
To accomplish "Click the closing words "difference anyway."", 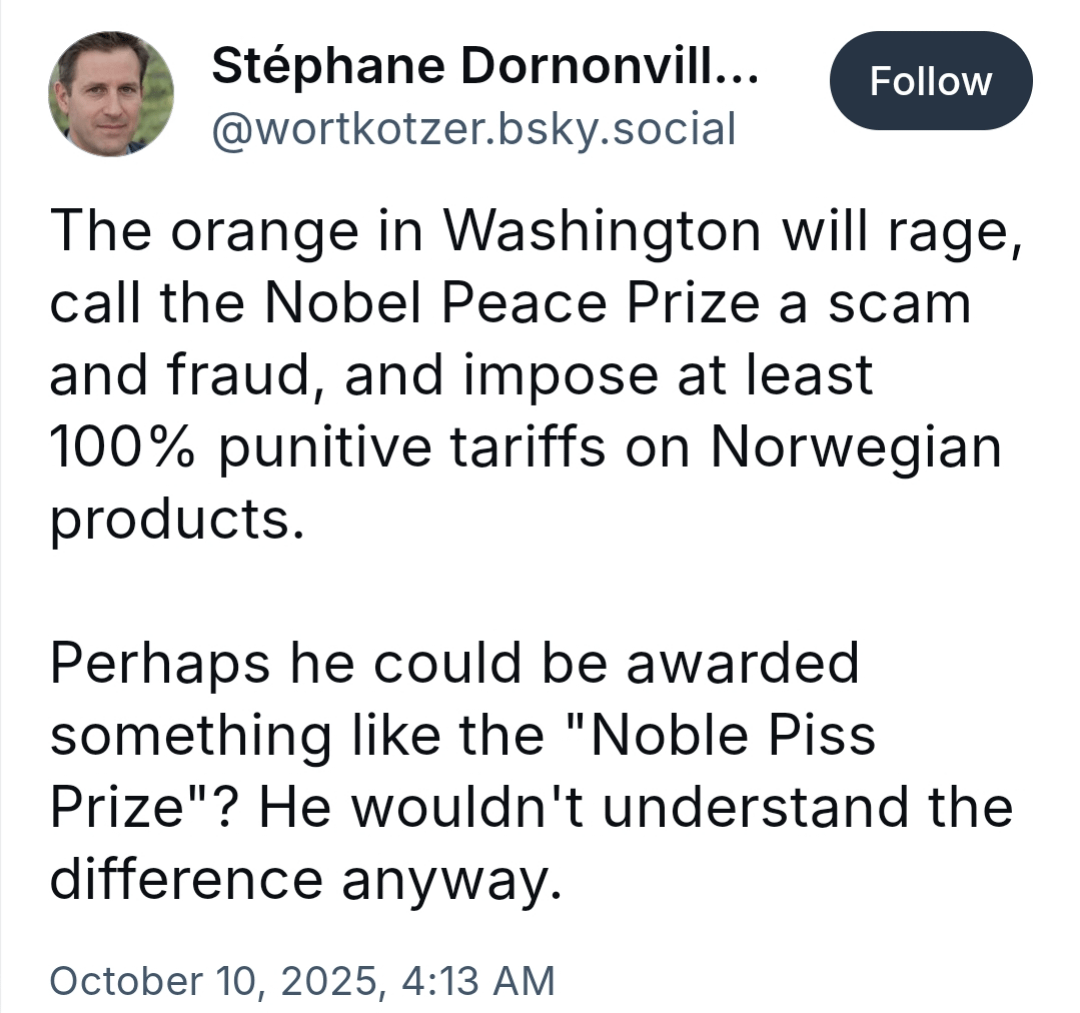I will (301, 879).
